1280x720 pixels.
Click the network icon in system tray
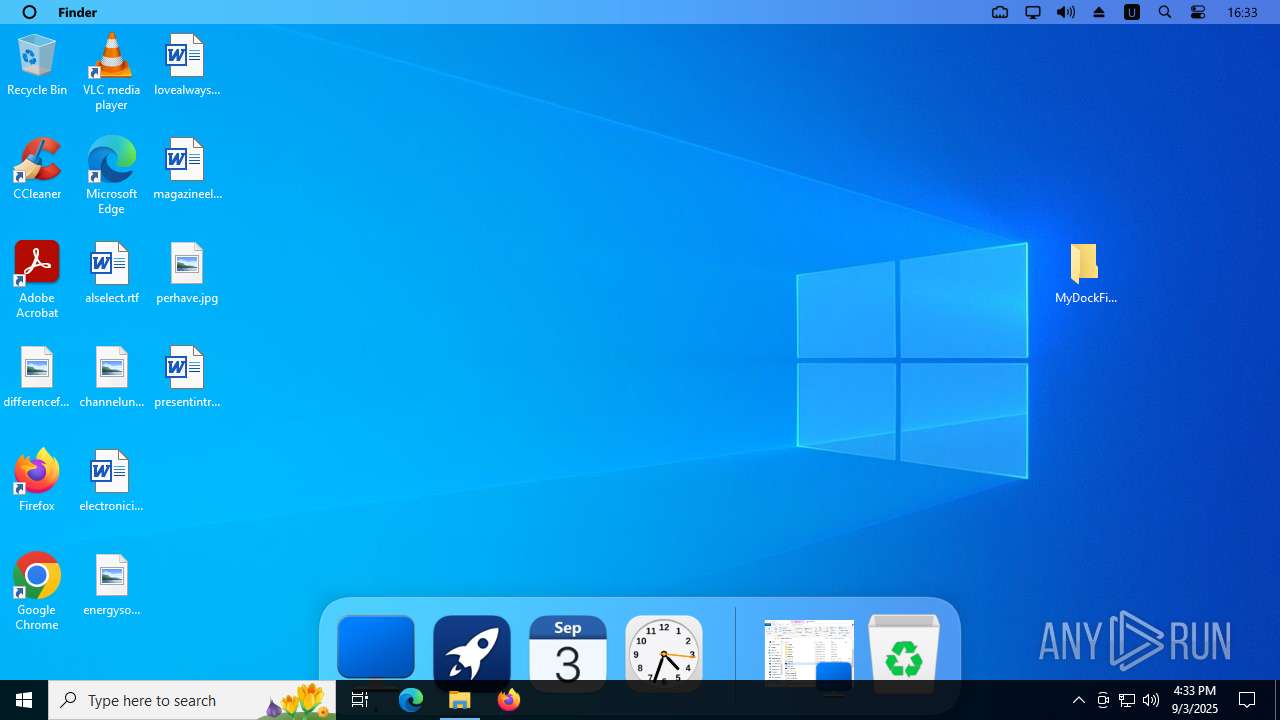tap(1127, 700)
